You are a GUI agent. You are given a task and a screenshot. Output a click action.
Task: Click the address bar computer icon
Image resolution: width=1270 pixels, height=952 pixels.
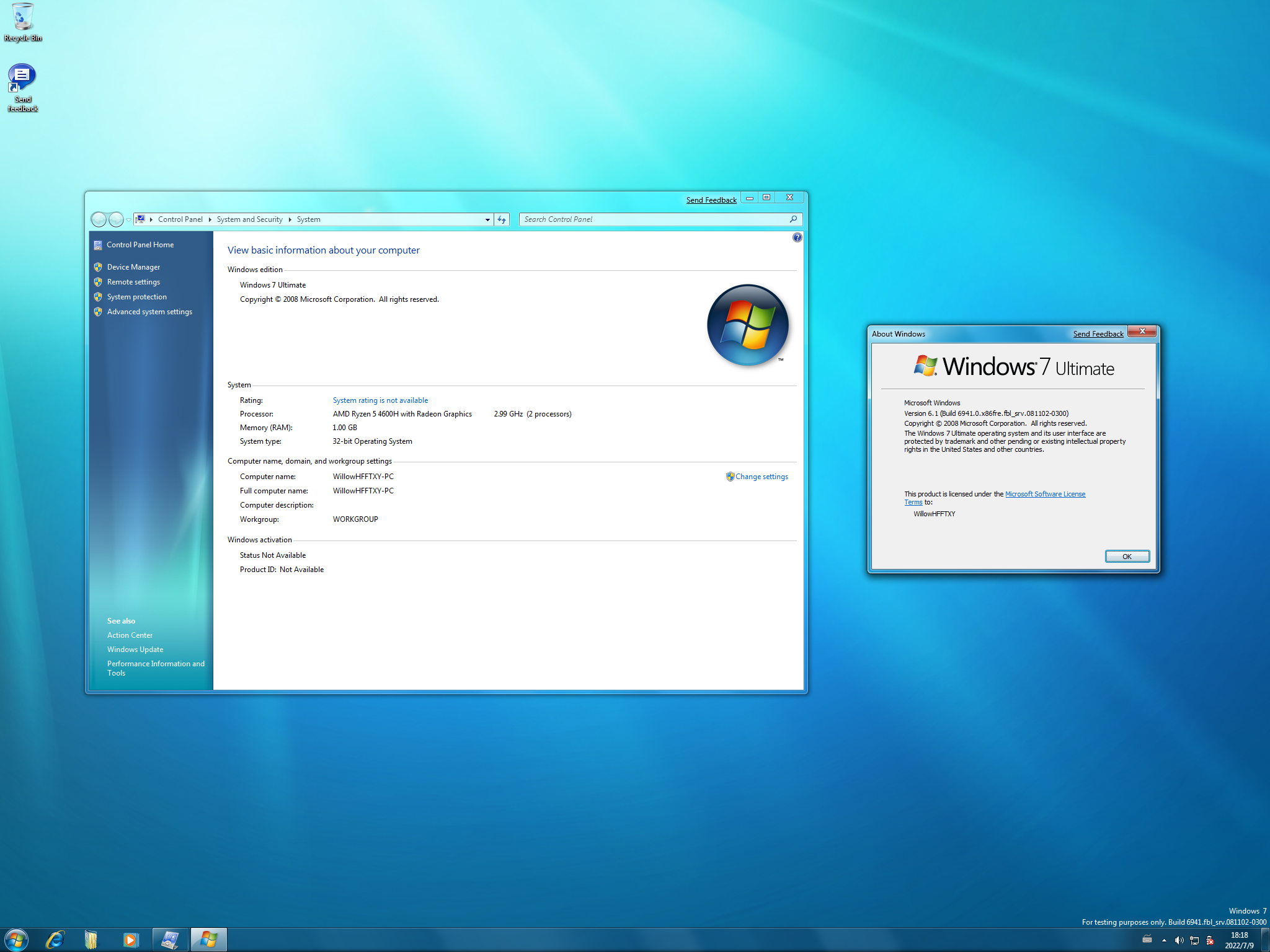141,219
